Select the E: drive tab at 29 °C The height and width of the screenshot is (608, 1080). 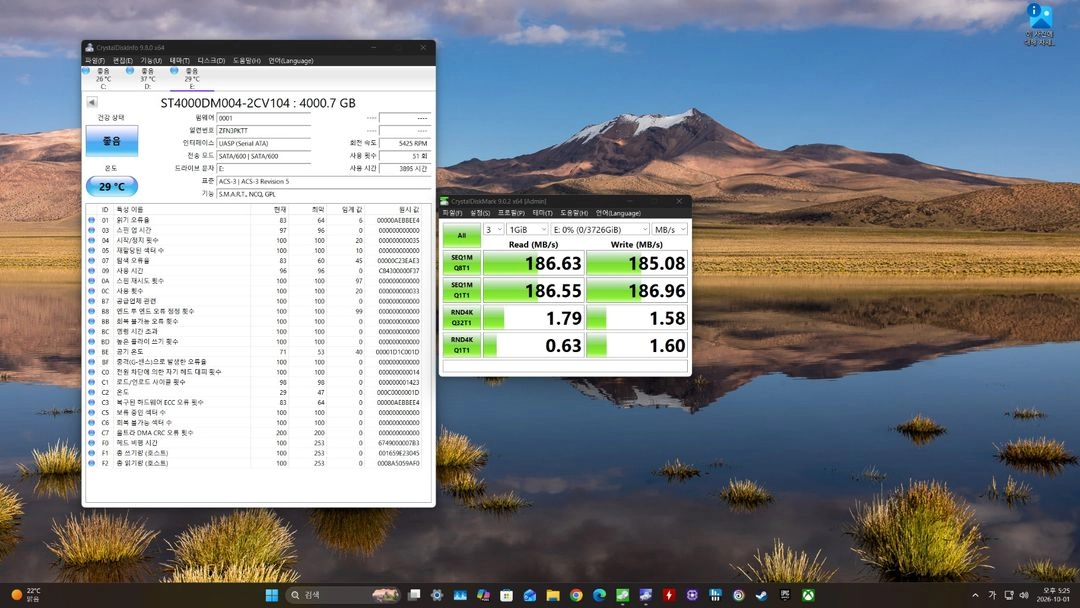pyautogui.click(x=191, y=78)
